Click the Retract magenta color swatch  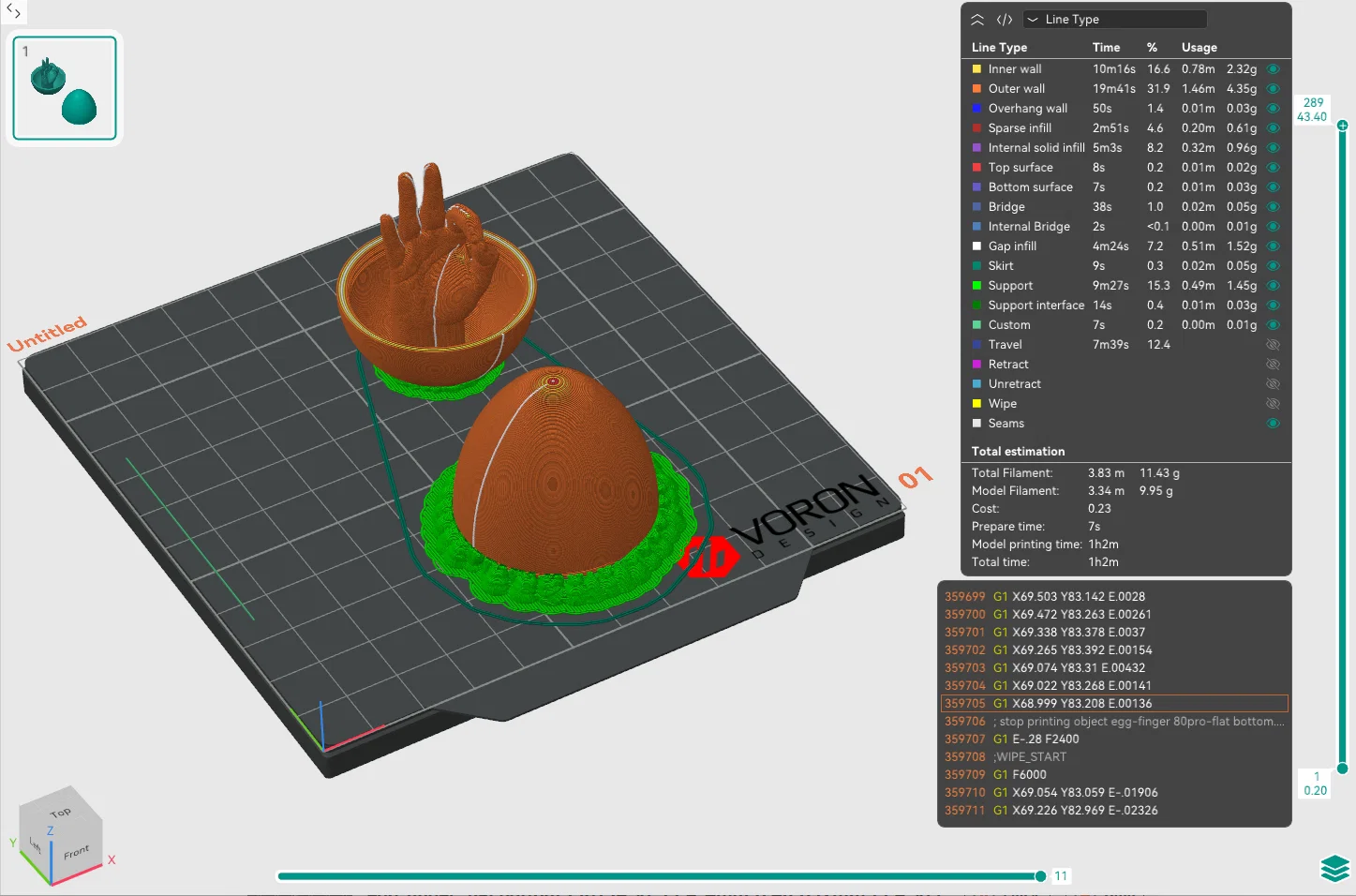click(976, 365)
